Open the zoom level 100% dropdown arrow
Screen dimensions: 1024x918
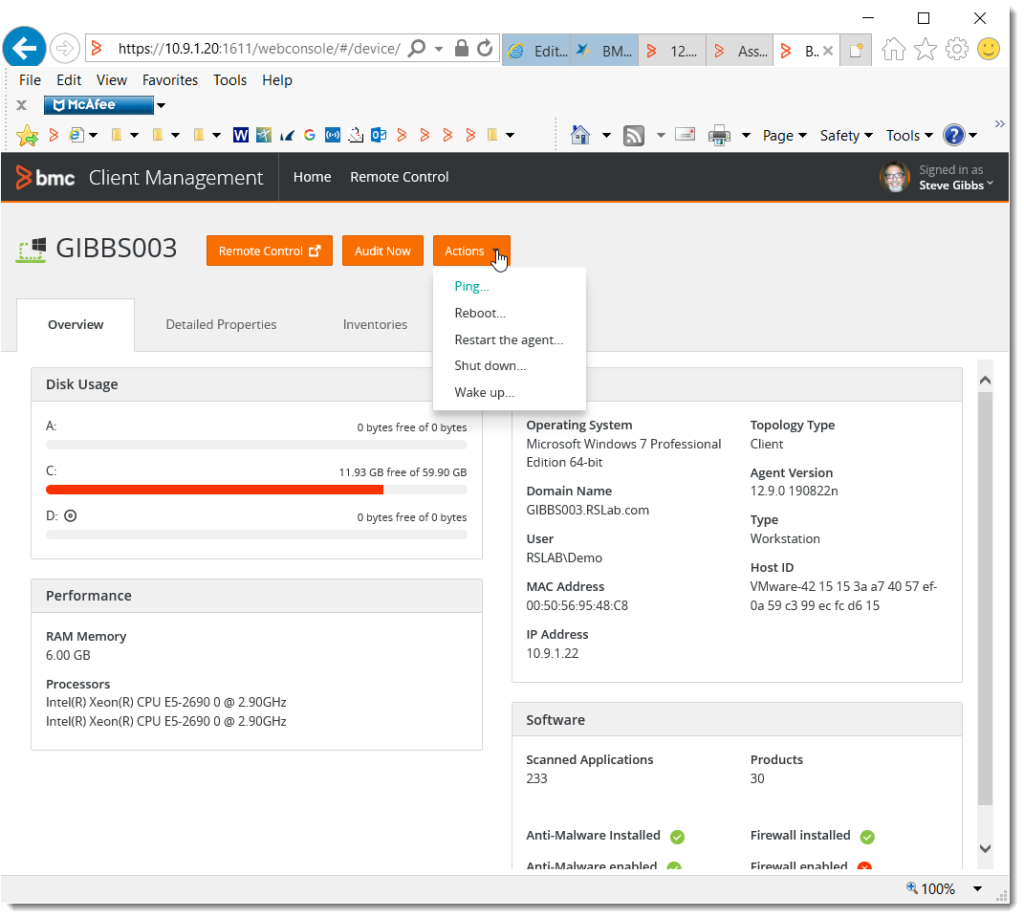[977, 889]
